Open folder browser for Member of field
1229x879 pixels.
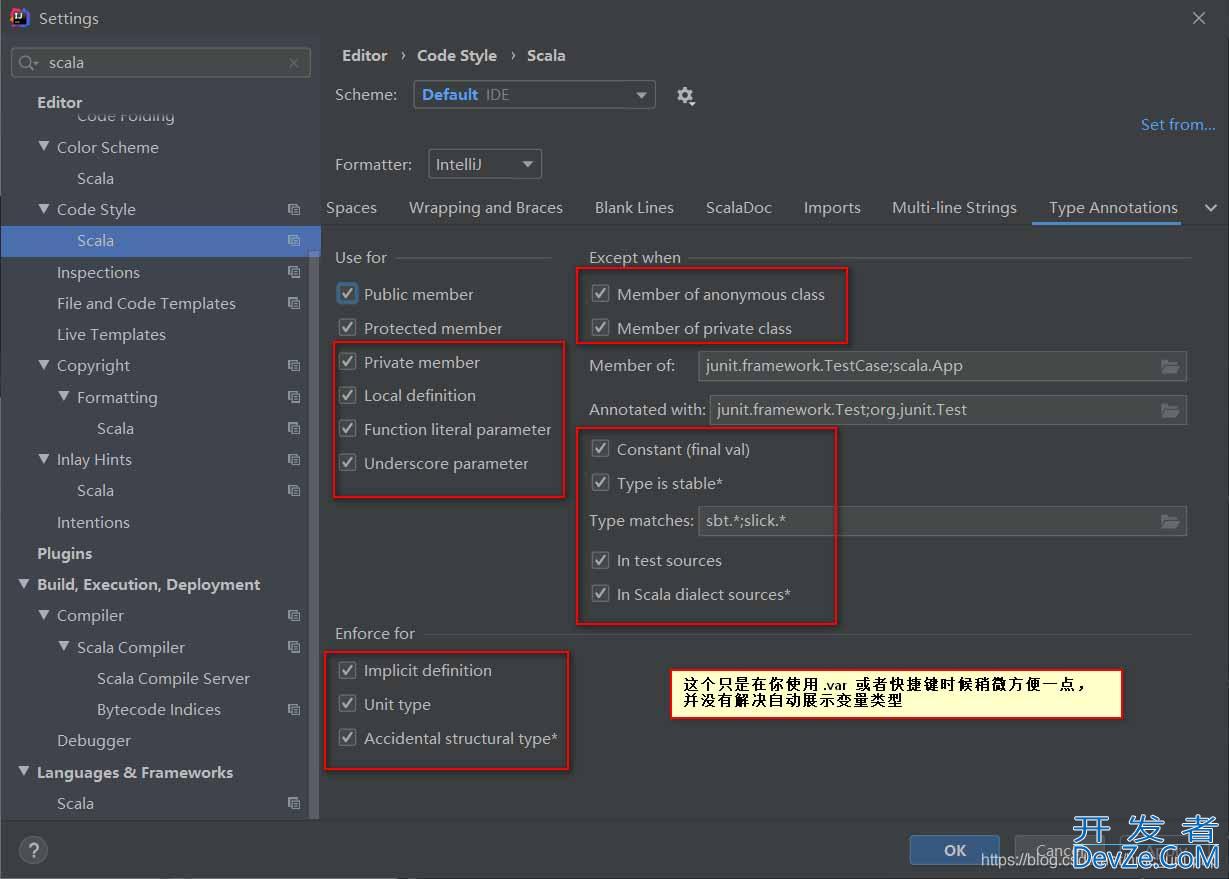click(x=1170, y=366)
